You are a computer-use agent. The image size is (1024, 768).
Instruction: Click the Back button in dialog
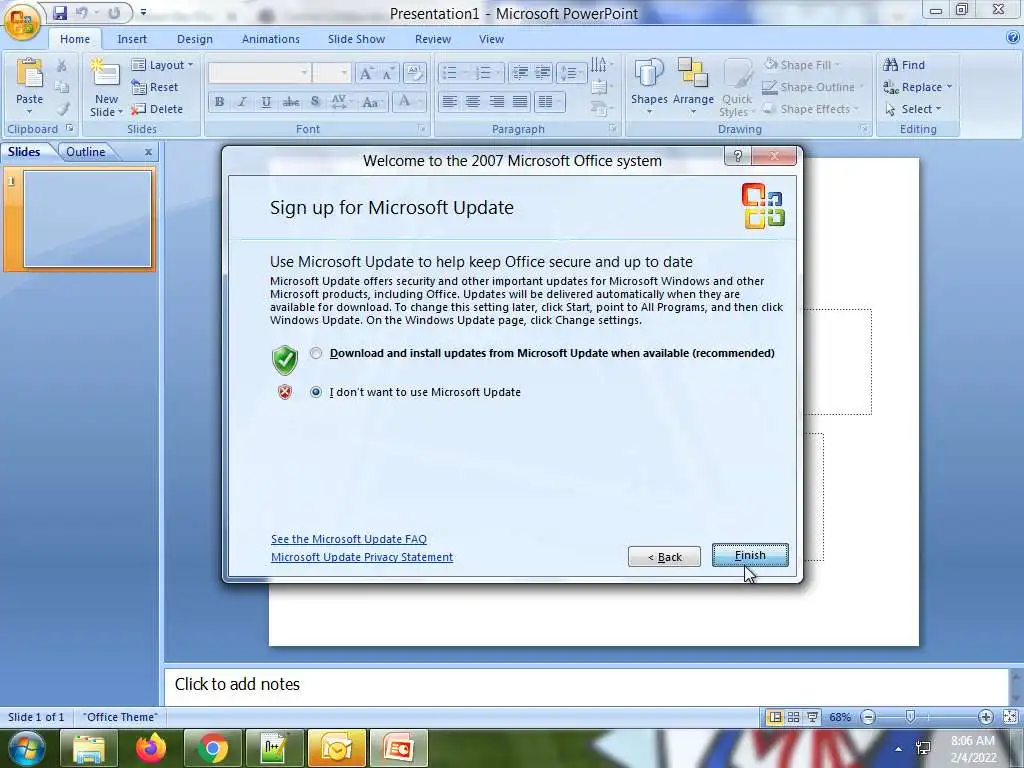click(664, 556)
